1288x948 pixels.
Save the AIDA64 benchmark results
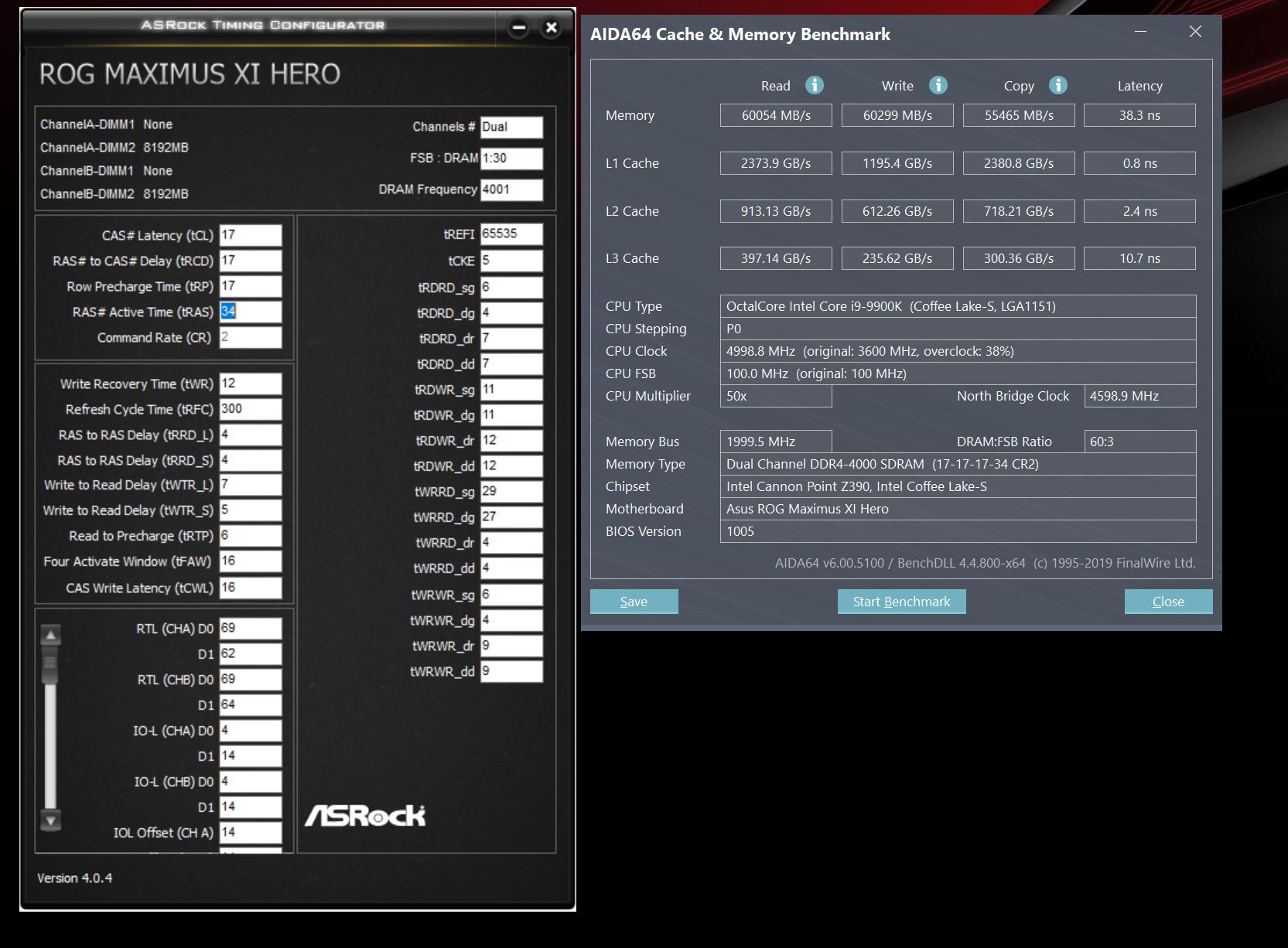634,602
